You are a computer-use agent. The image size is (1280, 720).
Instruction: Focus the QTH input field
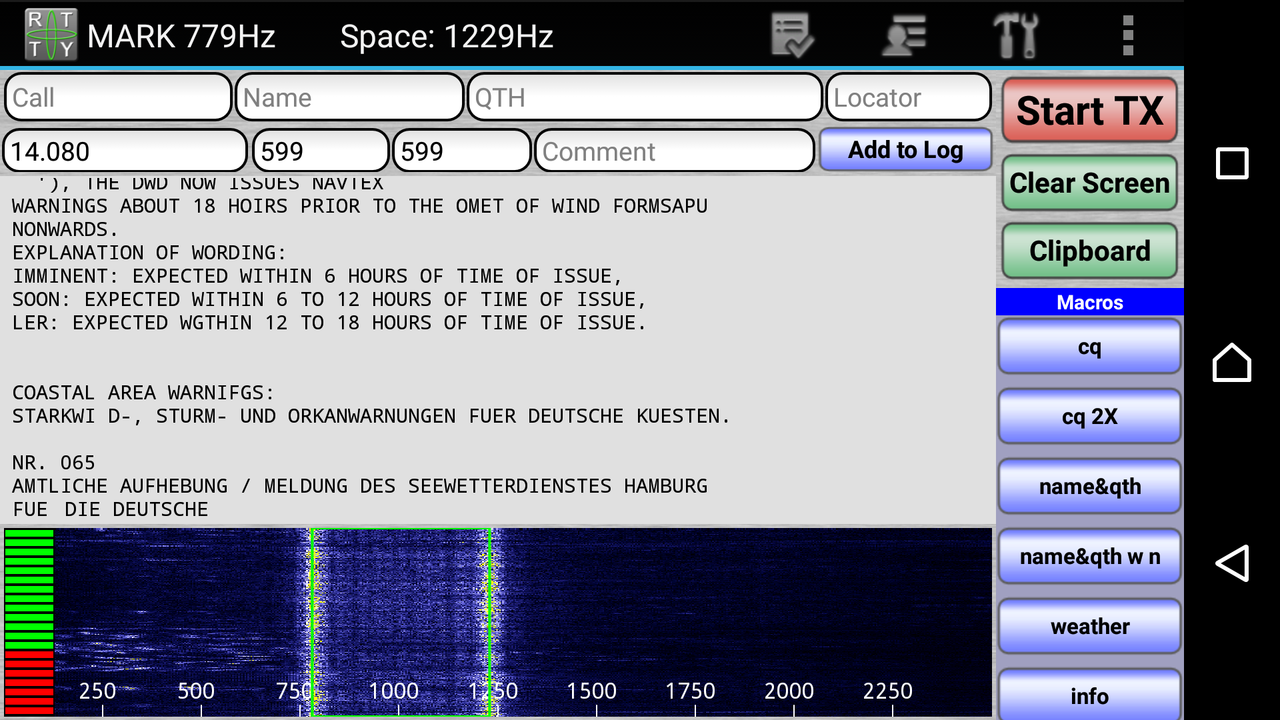(645, 98)
